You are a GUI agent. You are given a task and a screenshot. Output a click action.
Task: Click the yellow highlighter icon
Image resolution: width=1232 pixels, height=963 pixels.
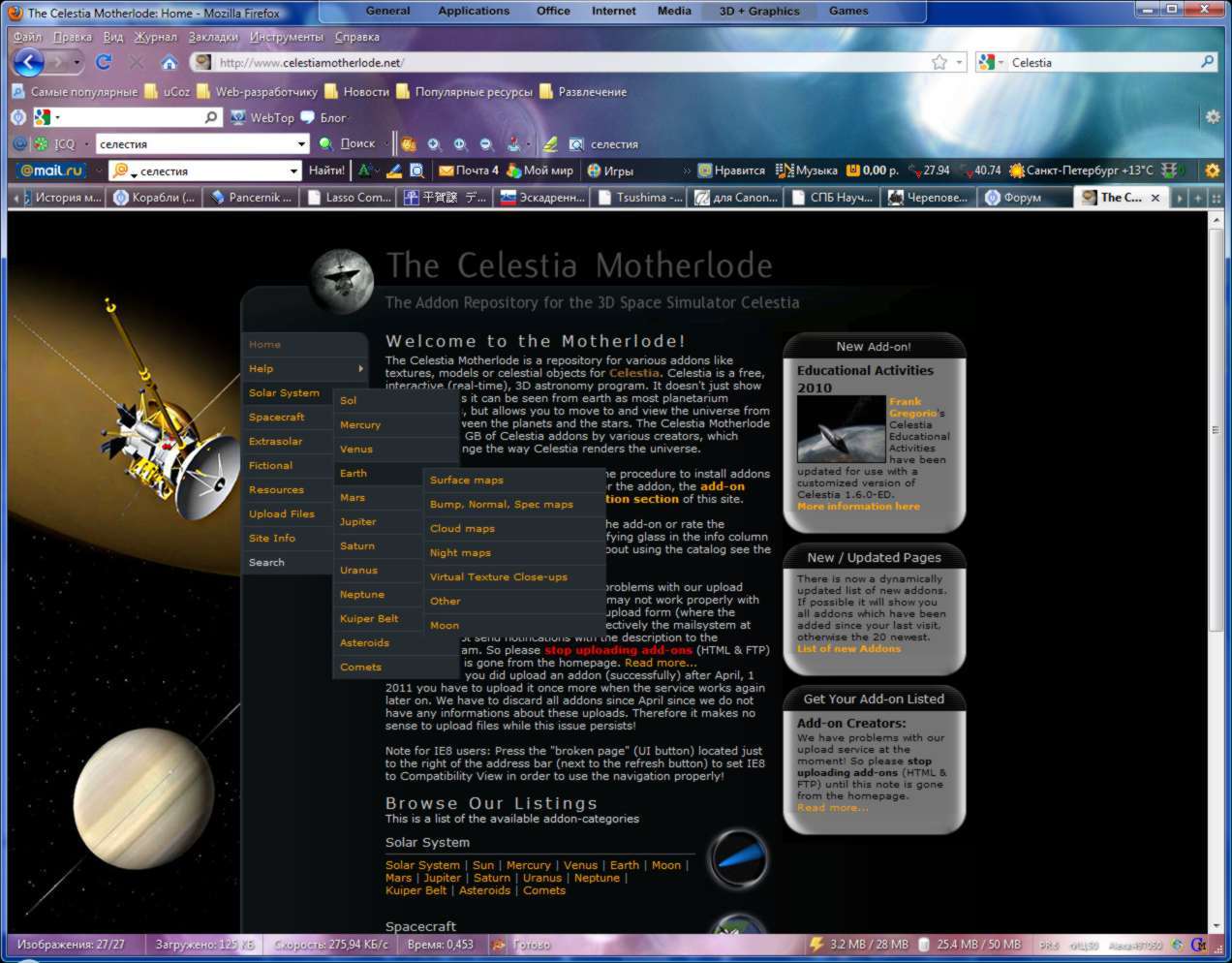(550, 143)
